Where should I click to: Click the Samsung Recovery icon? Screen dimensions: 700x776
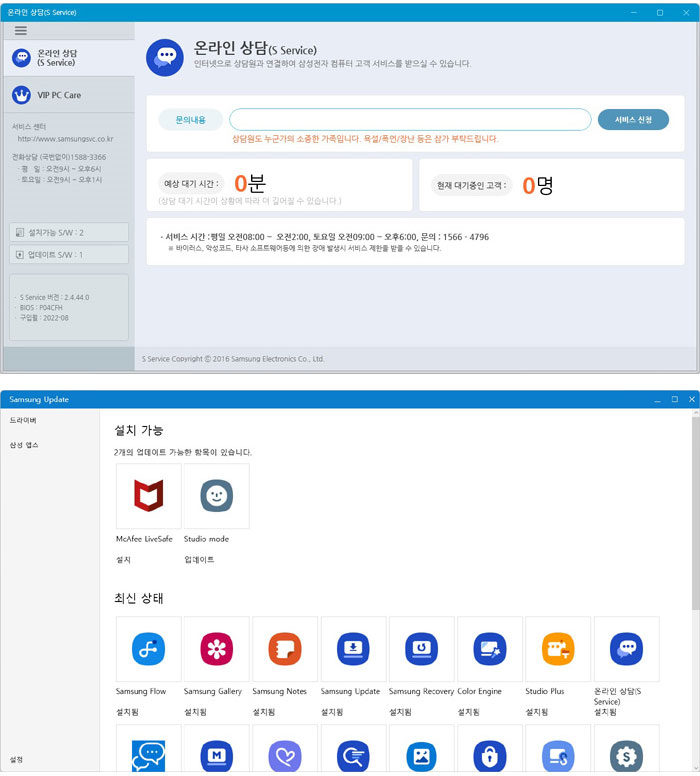coord(421,649)
